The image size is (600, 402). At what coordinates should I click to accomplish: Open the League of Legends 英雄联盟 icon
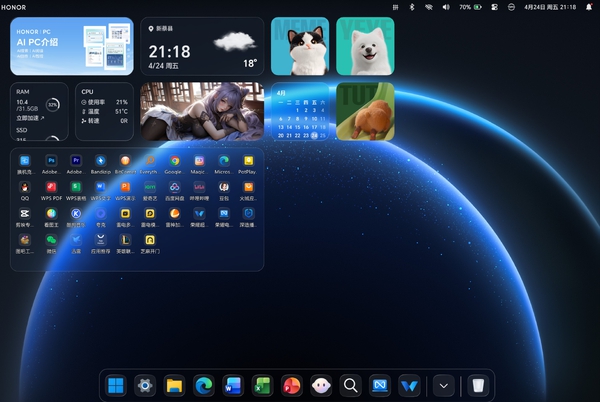point(125,240)
